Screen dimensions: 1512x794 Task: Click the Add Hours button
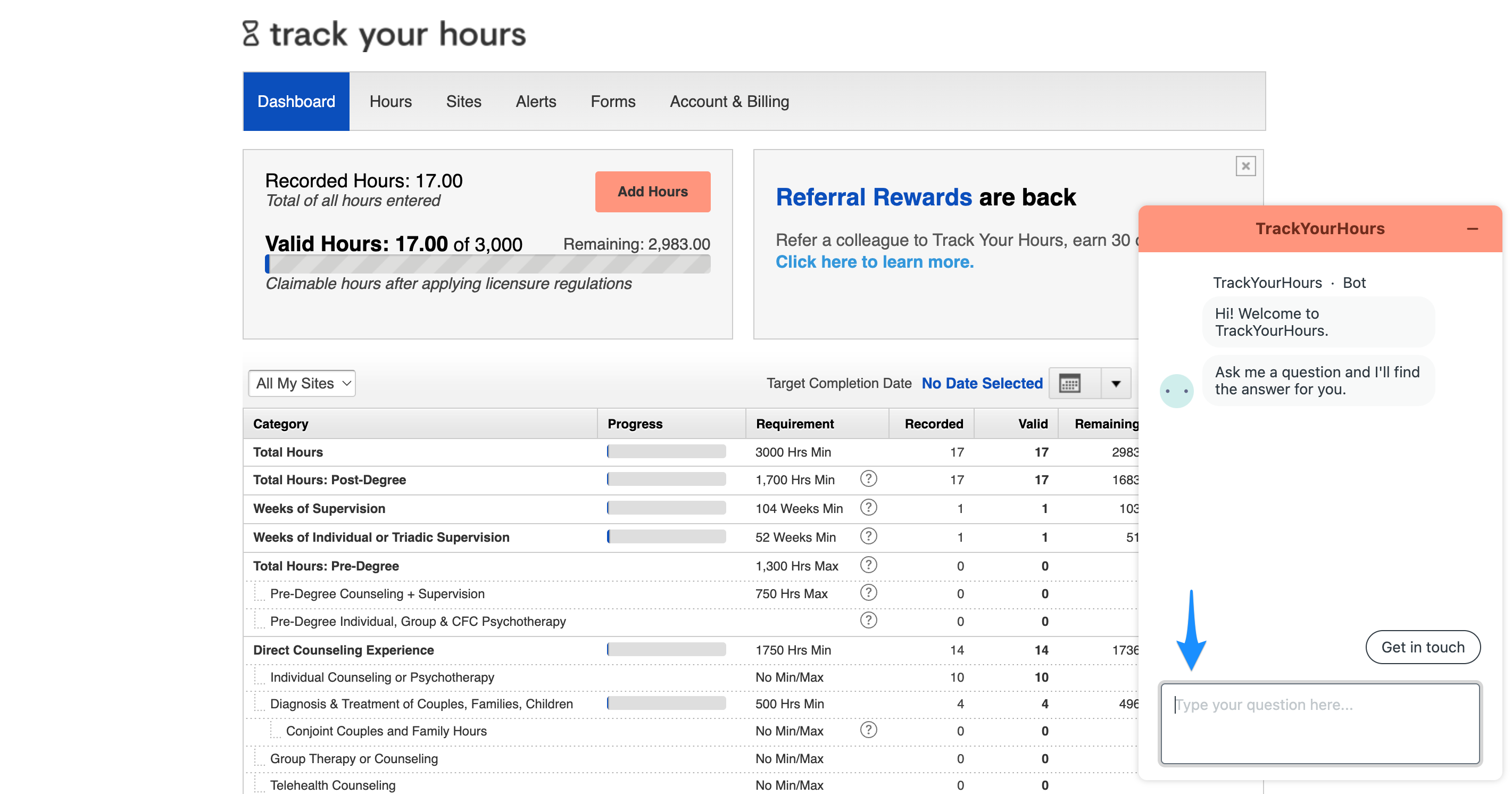653,192
